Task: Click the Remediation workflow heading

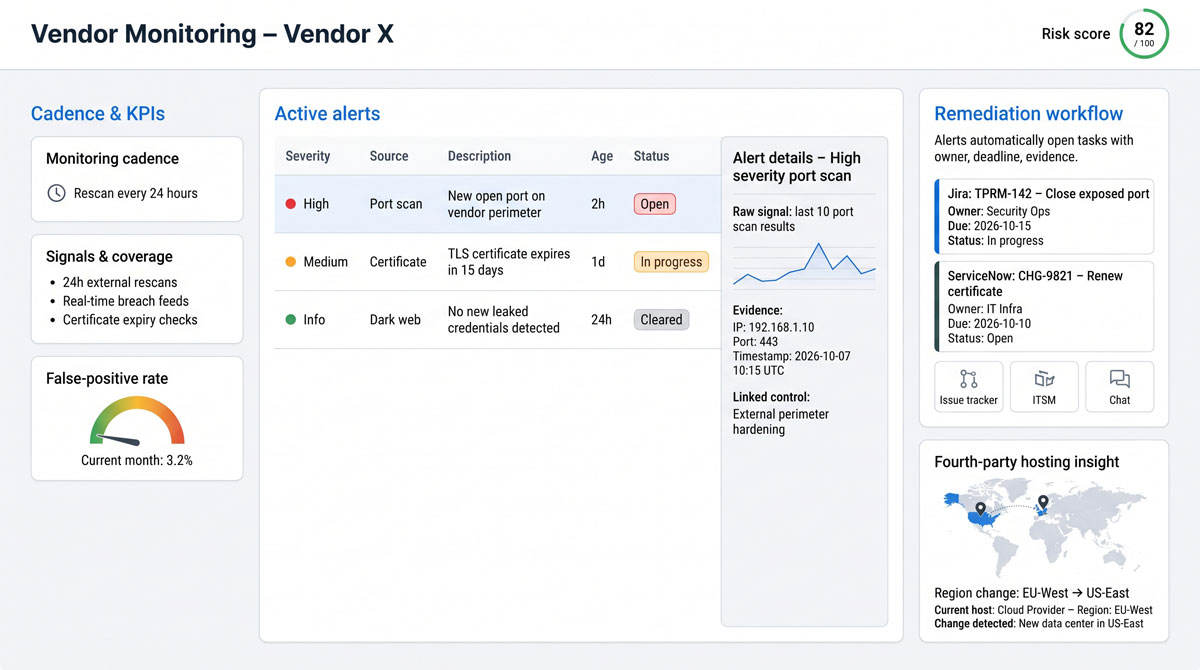Action: [1028, 114]
